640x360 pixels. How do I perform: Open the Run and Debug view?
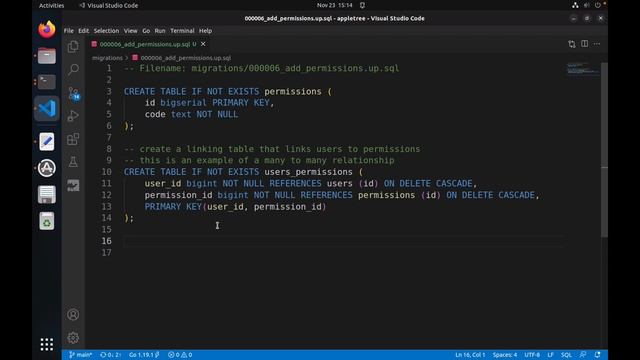click(73, 116)
